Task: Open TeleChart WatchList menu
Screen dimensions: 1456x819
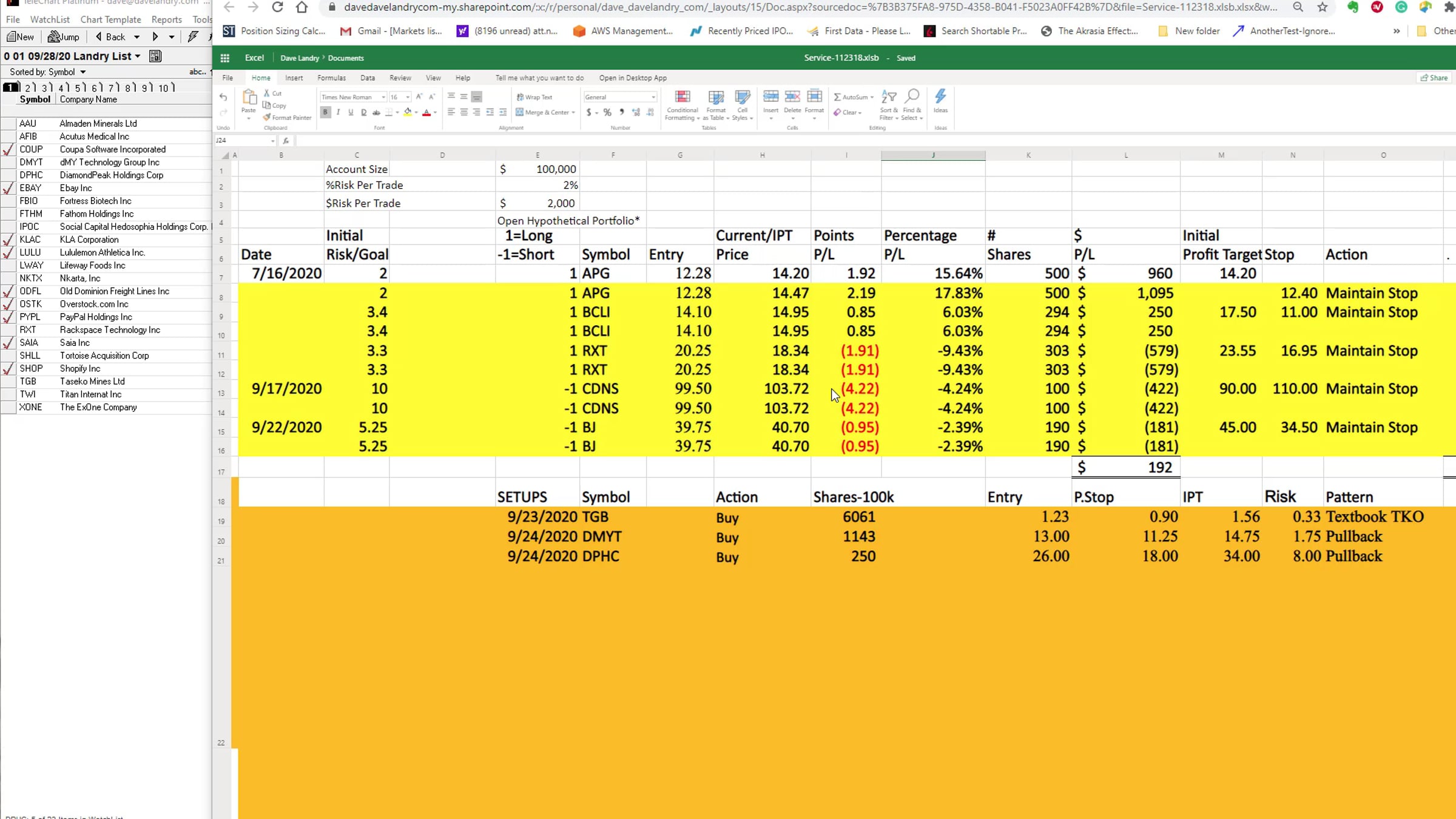Action: [50, 19]
